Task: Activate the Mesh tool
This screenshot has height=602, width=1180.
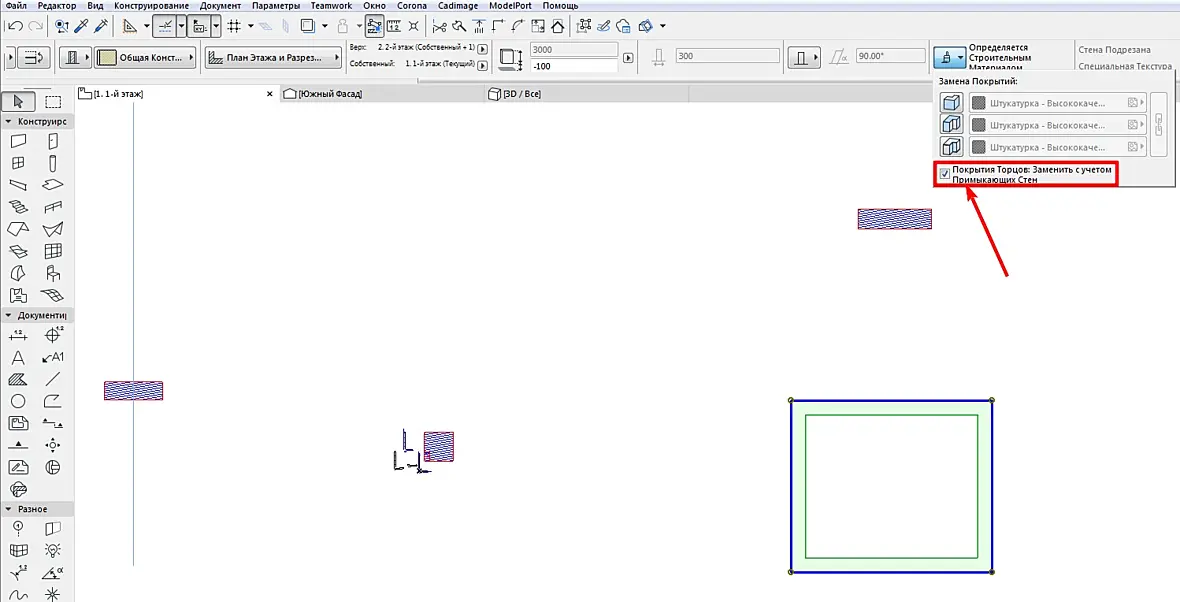Action: pos(53,295)
